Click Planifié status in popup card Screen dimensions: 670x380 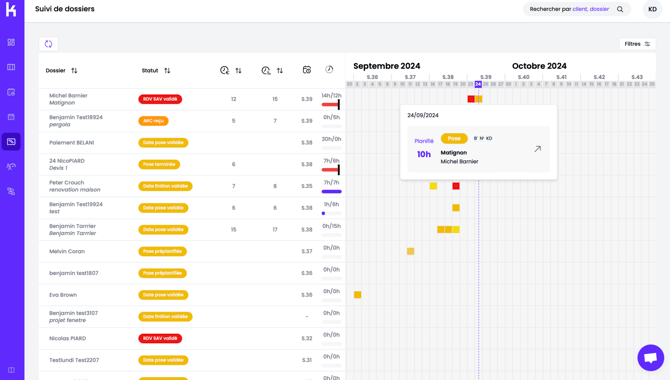tap(424, 141)
